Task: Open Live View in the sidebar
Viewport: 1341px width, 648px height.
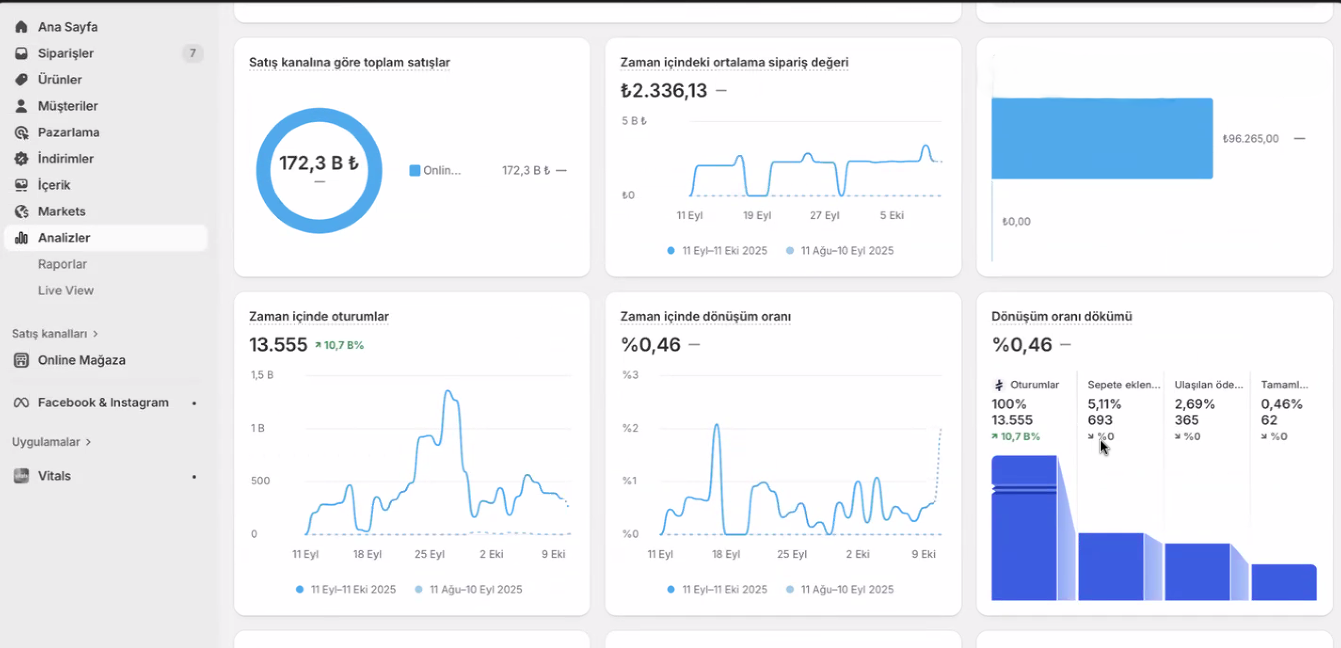Action: click(66, 291)
